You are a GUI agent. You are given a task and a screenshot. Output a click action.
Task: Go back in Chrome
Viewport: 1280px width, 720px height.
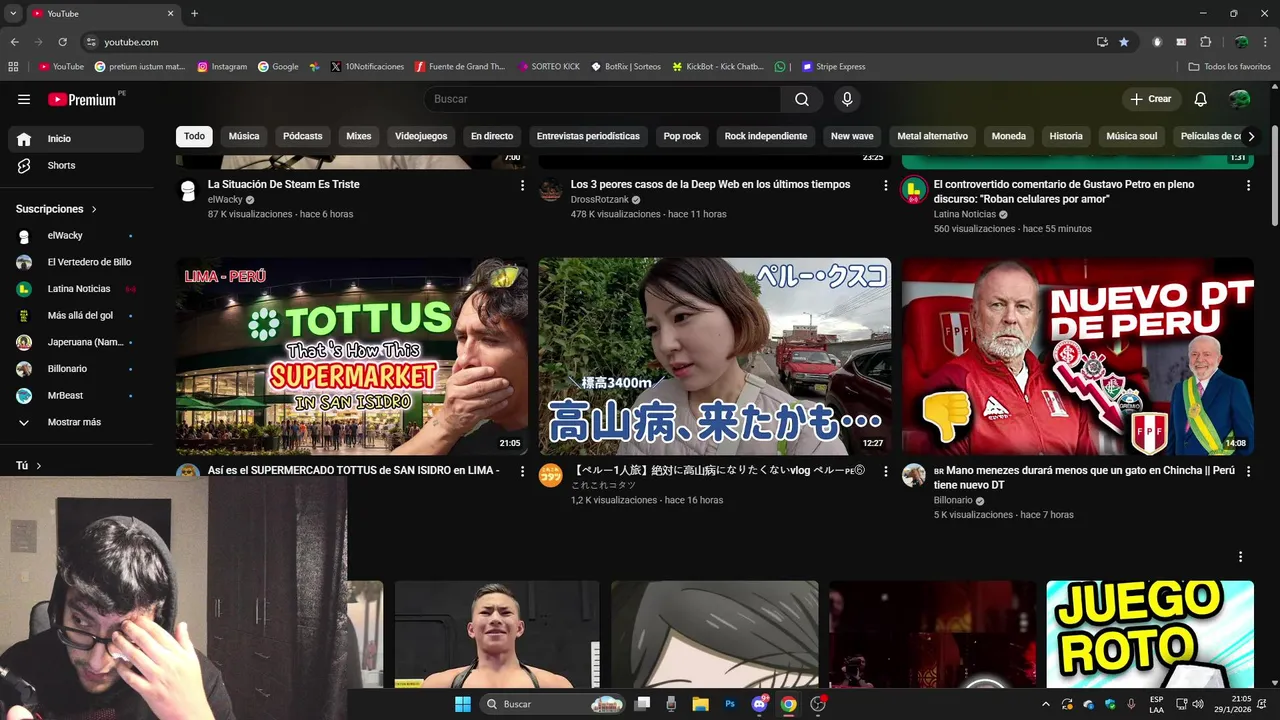pos(14,42)
